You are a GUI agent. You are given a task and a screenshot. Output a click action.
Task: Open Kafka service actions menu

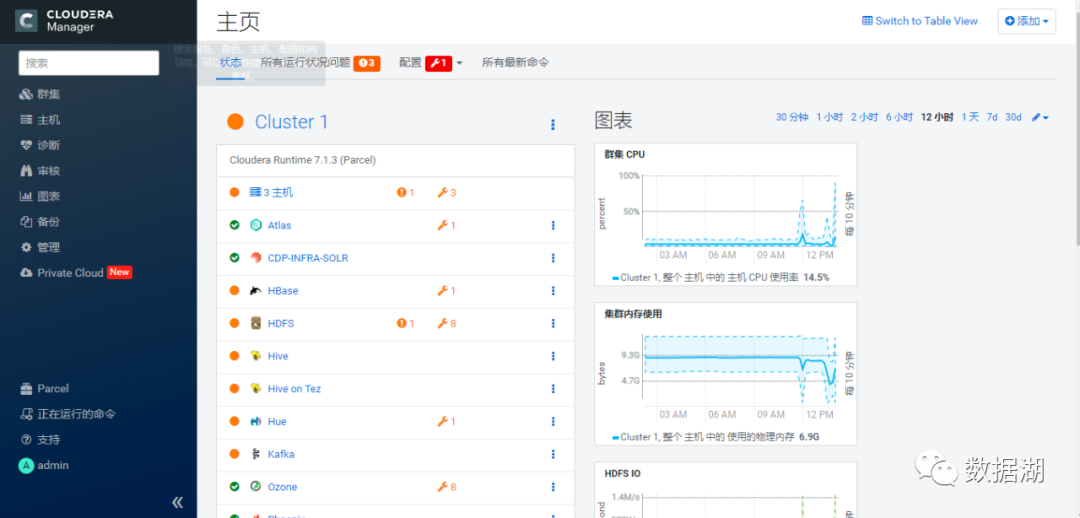click(x=552, y=454)
